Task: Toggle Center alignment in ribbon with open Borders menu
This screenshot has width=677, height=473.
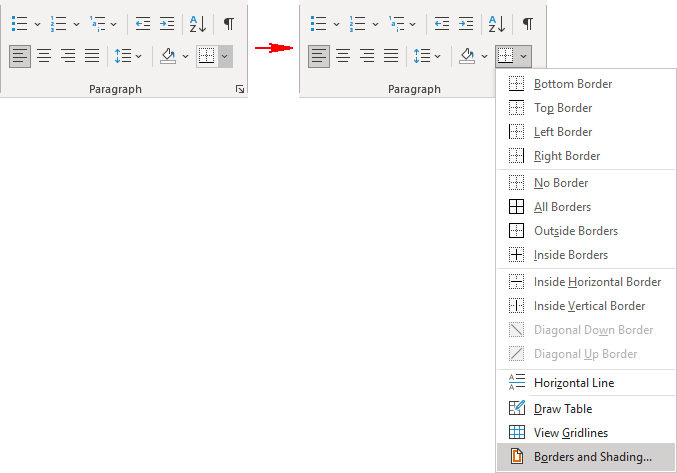Action: pos(343,56)
